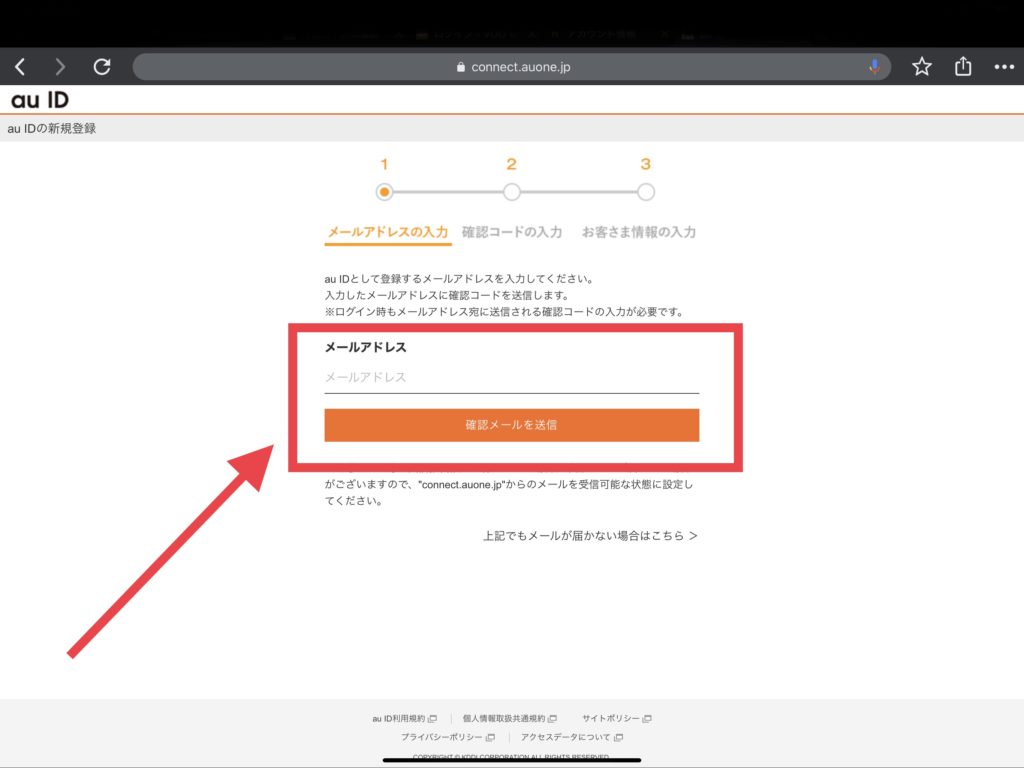Reload the page with the refresh icon
The width and height of the screenshot is (1024, 768).
102,67
